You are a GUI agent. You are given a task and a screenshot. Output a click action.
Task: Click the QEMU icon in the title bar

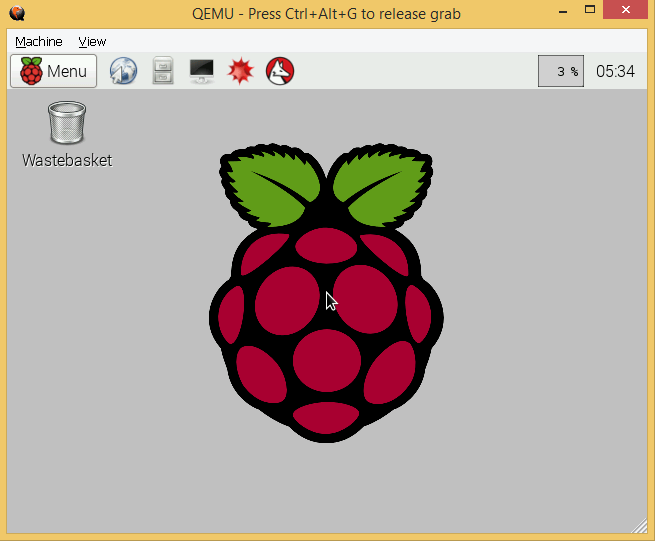[x=17, y=13]
